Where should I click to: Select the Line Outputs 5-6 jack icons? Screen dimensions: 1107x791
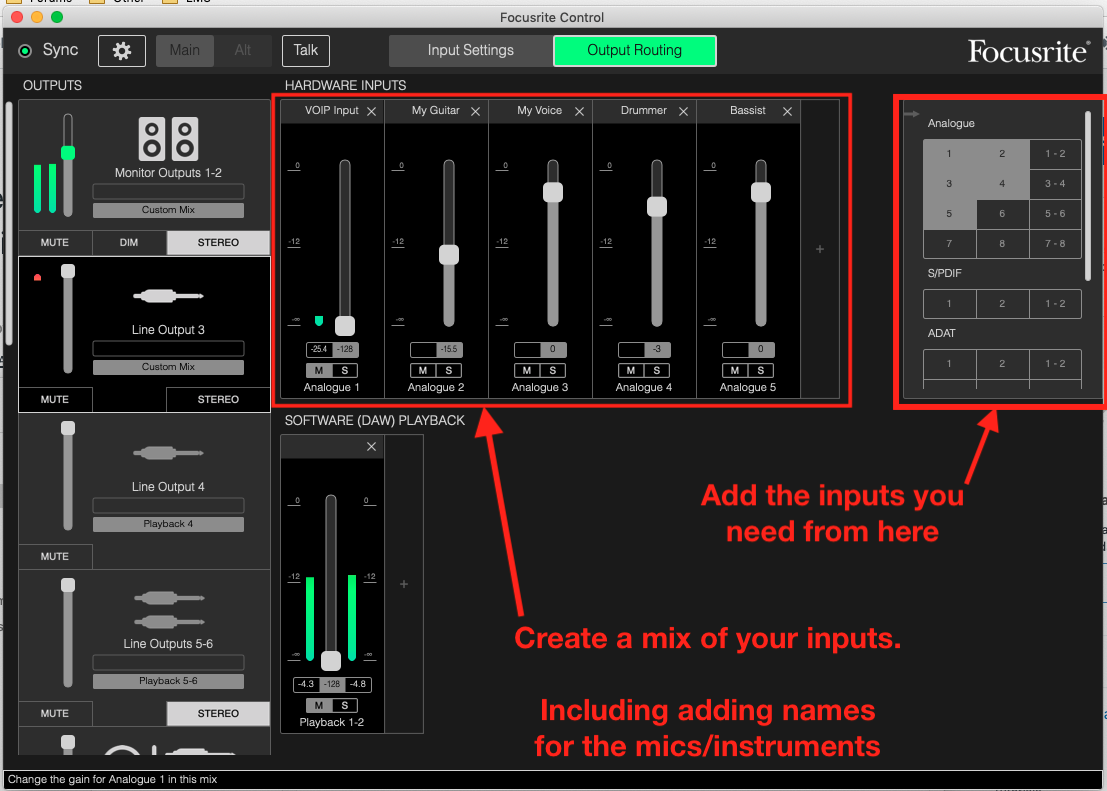pos(168,609)
